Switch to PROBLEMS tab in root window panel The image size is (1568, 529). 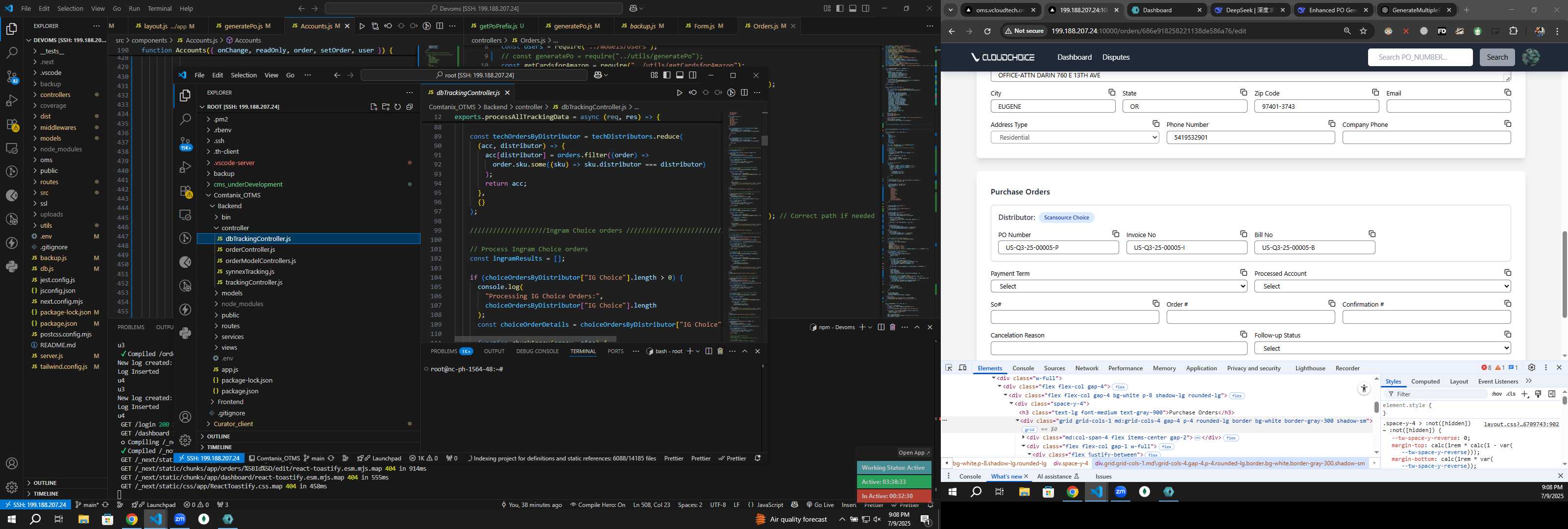[x=444, y=351]
